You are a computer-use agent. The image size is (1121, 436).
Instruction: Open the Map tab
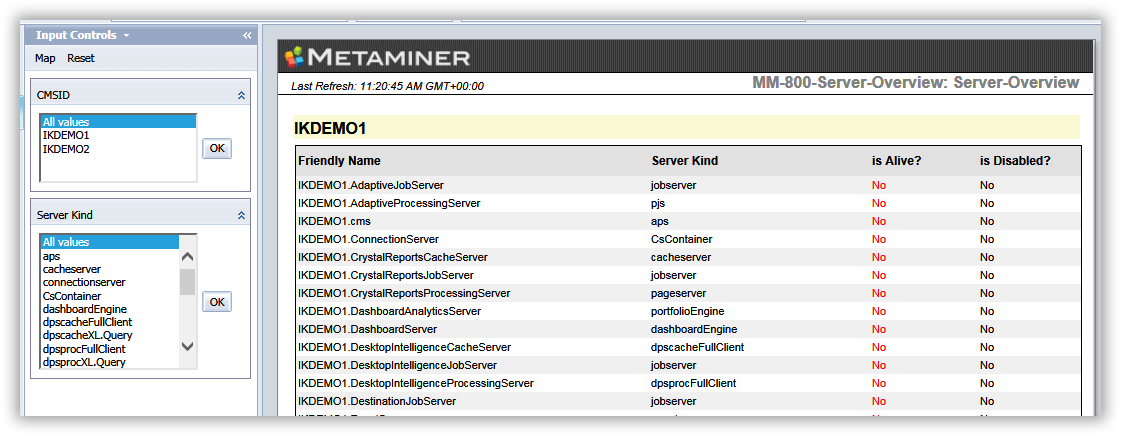coord(45,58)
